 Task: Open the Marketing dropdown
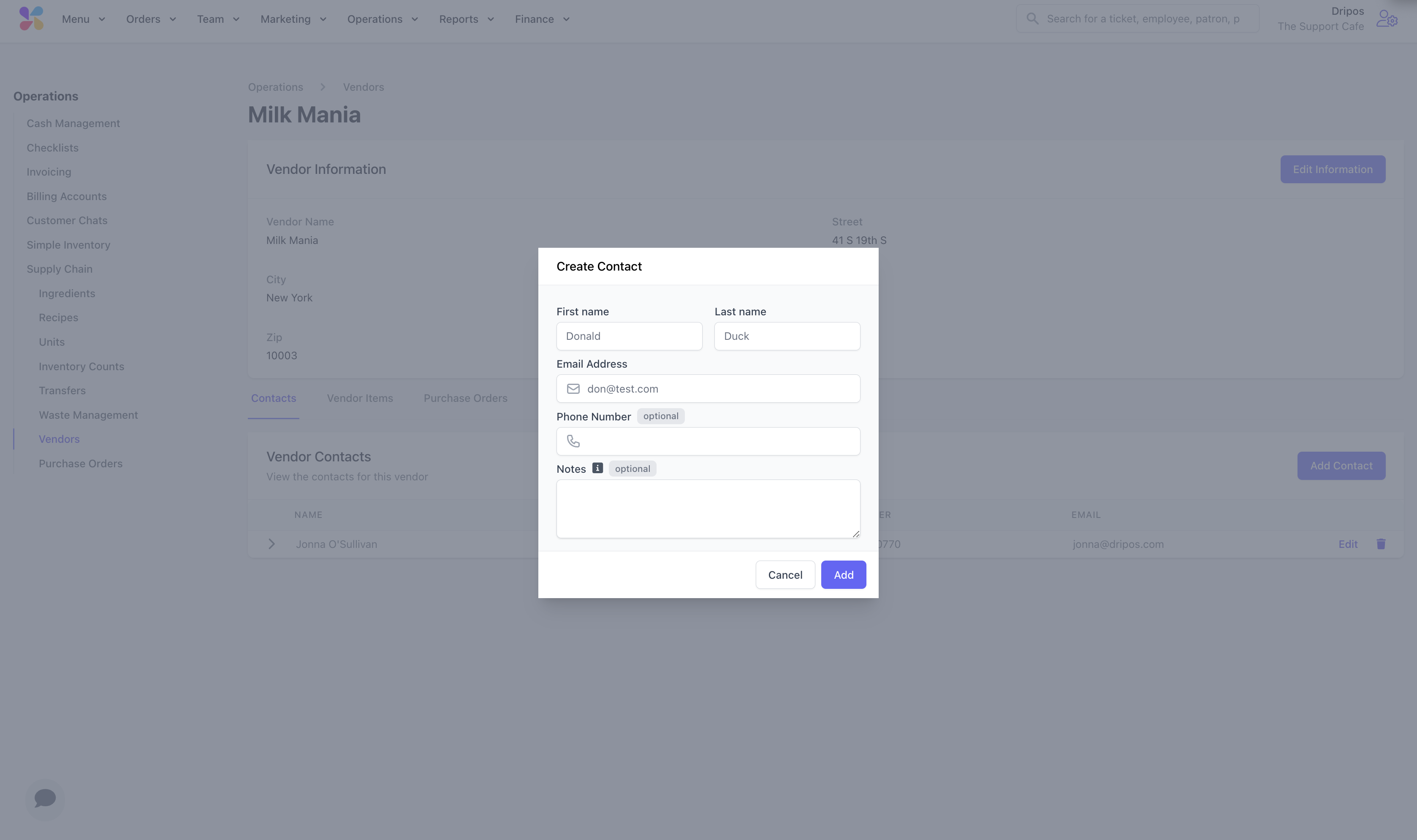pos(293,19)
